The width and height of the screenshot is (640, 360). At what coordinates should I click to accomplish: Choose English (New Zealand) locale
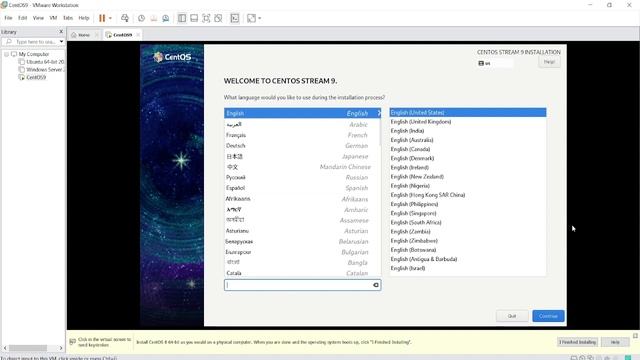click(x=468, y=176)
